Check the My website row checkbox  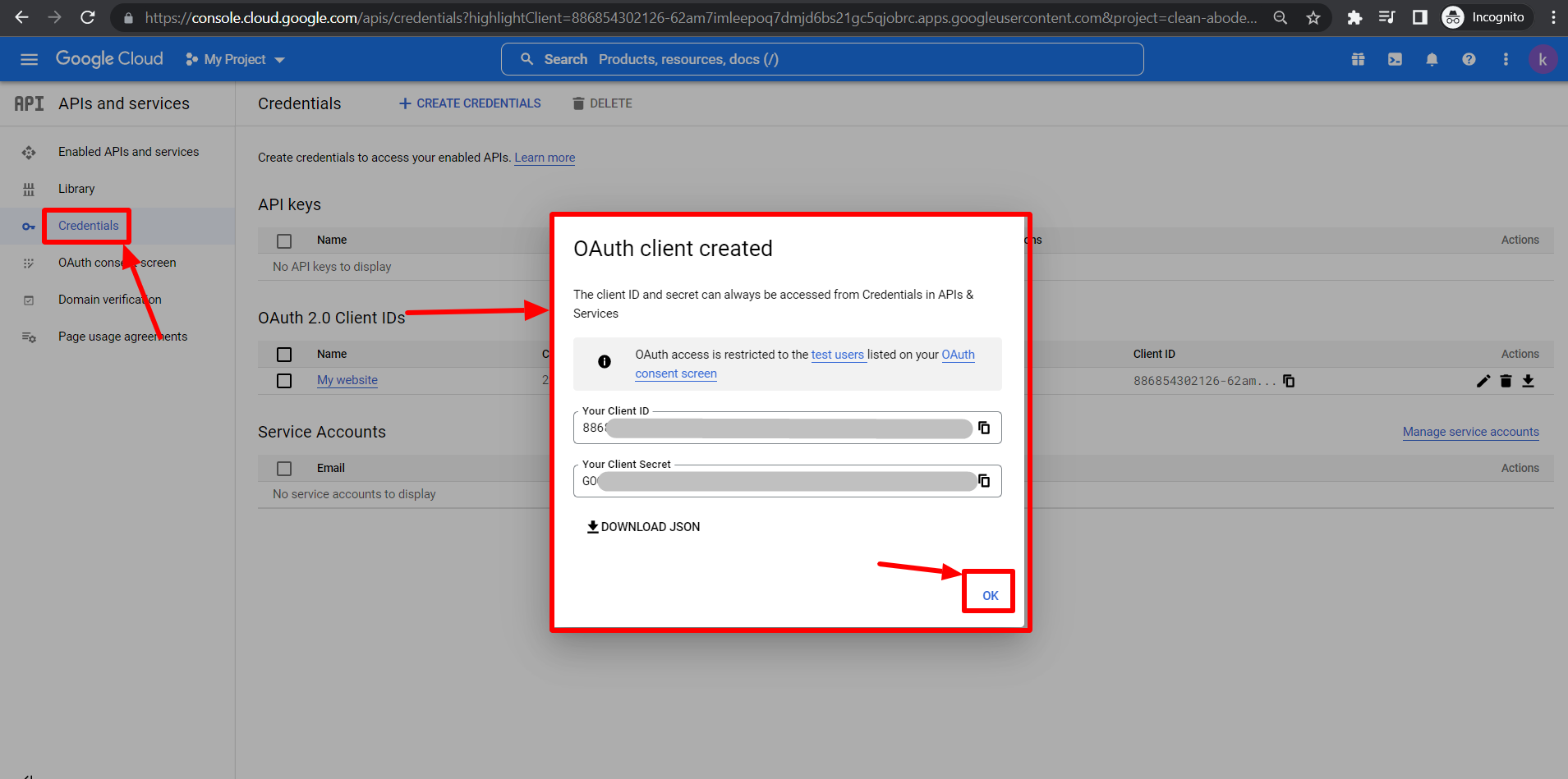[x=284, y=381]
